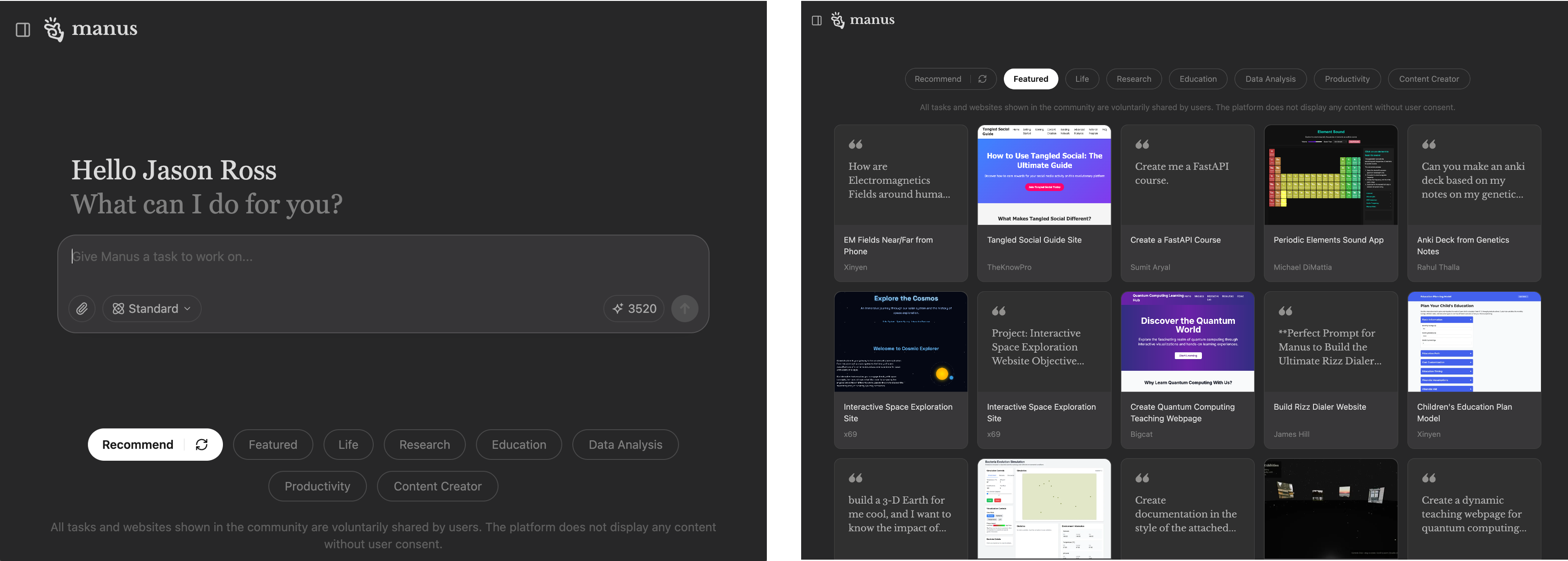Click the paperclip attachment icon
Viewport: 1568px width, 561px height.
tap(82, 309)
